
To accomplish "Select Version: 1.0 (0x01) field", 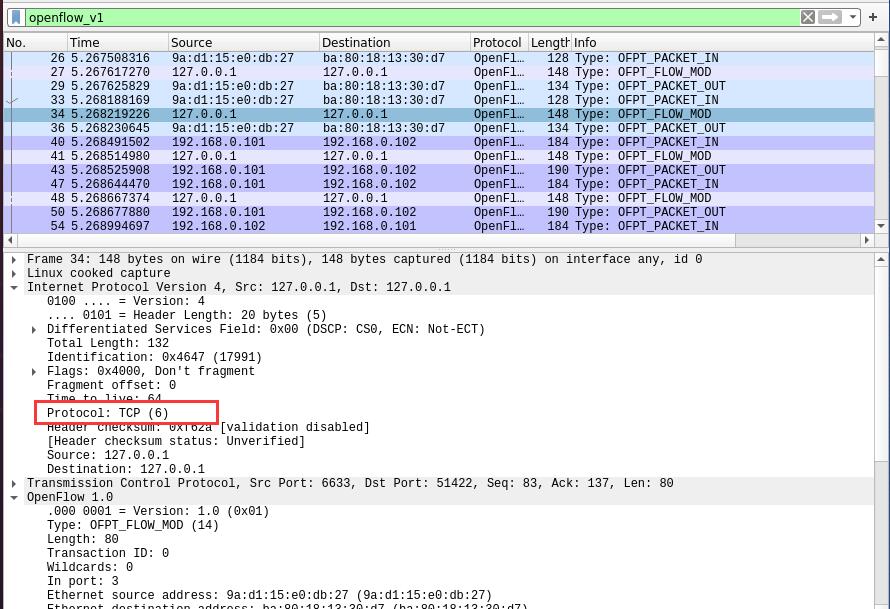I will tap(158, 511).
